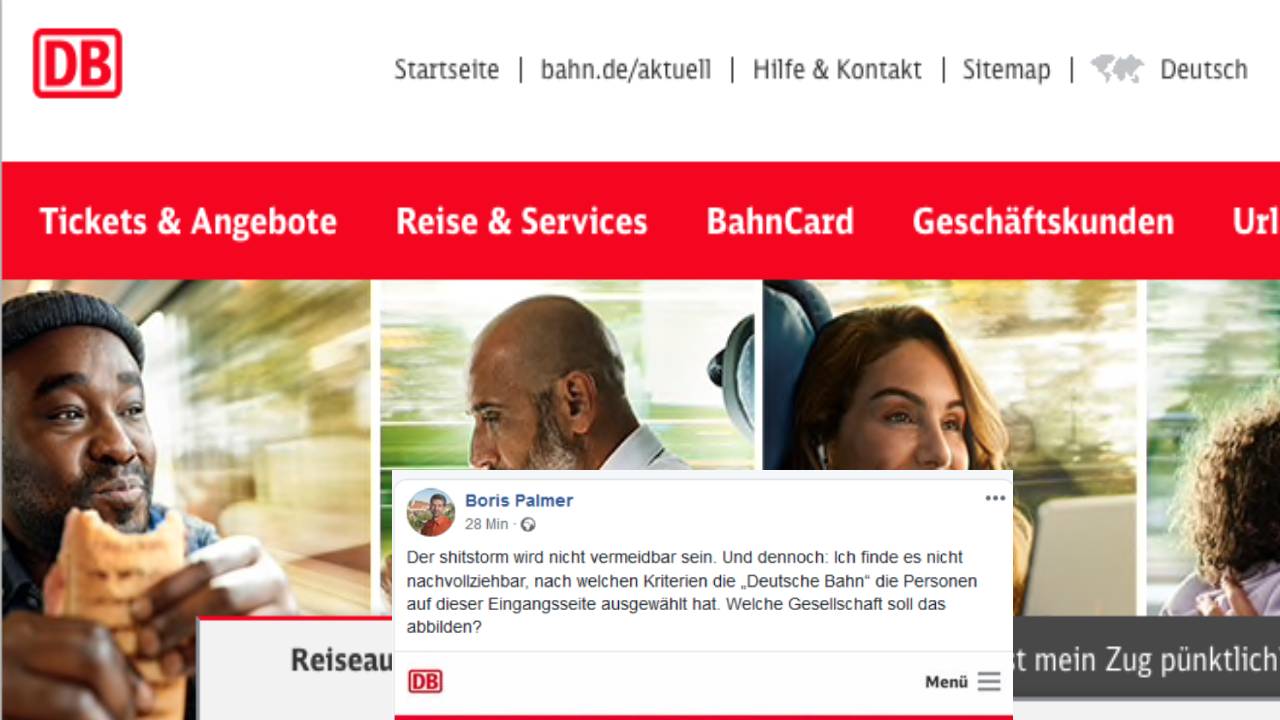Open the bahn.de/aktuell link

[626, 69]
